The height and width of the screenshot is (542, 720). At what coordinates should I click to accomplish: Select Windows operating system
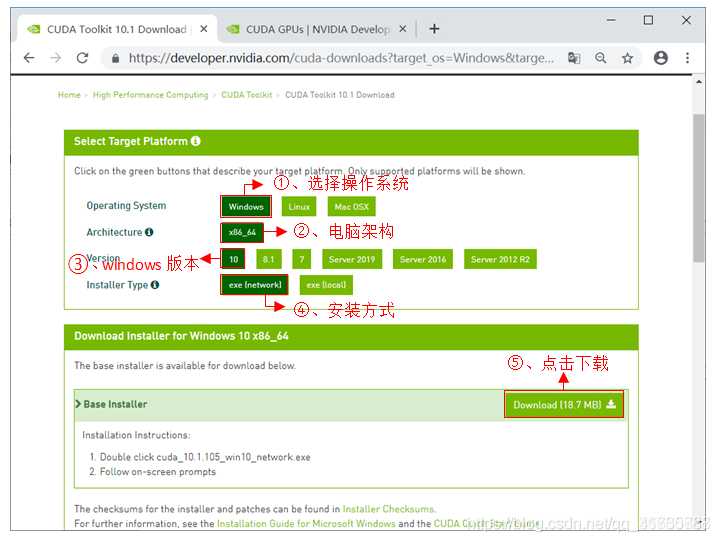pos(246,207)
